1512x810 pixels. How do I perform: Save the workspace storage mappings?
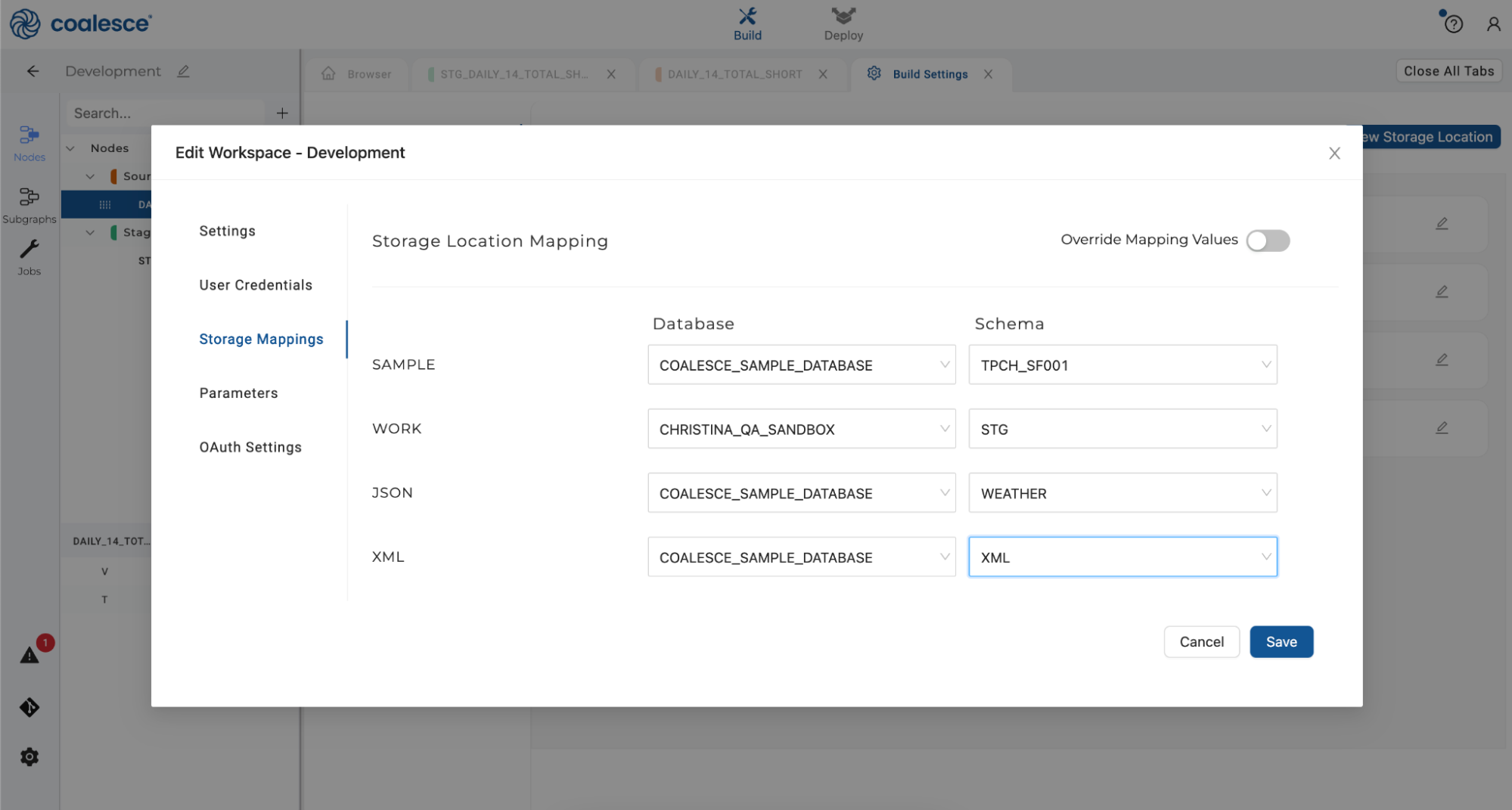pos(1281,642)
